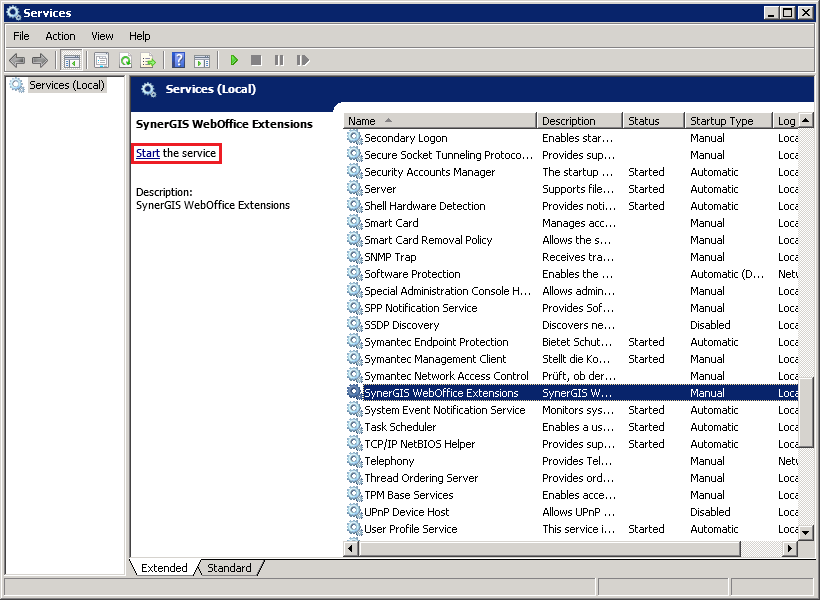Start the service using the green play icon
This screenshot has height=600, width=820.
(x=232, y=60)
